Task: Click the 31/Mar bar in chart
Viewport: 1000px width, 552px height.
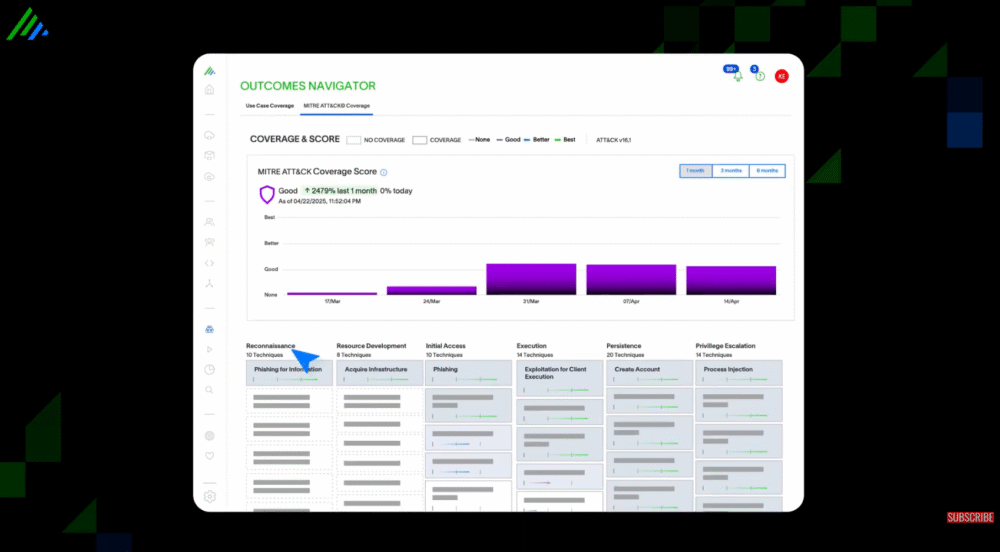Action: point(531,279)
